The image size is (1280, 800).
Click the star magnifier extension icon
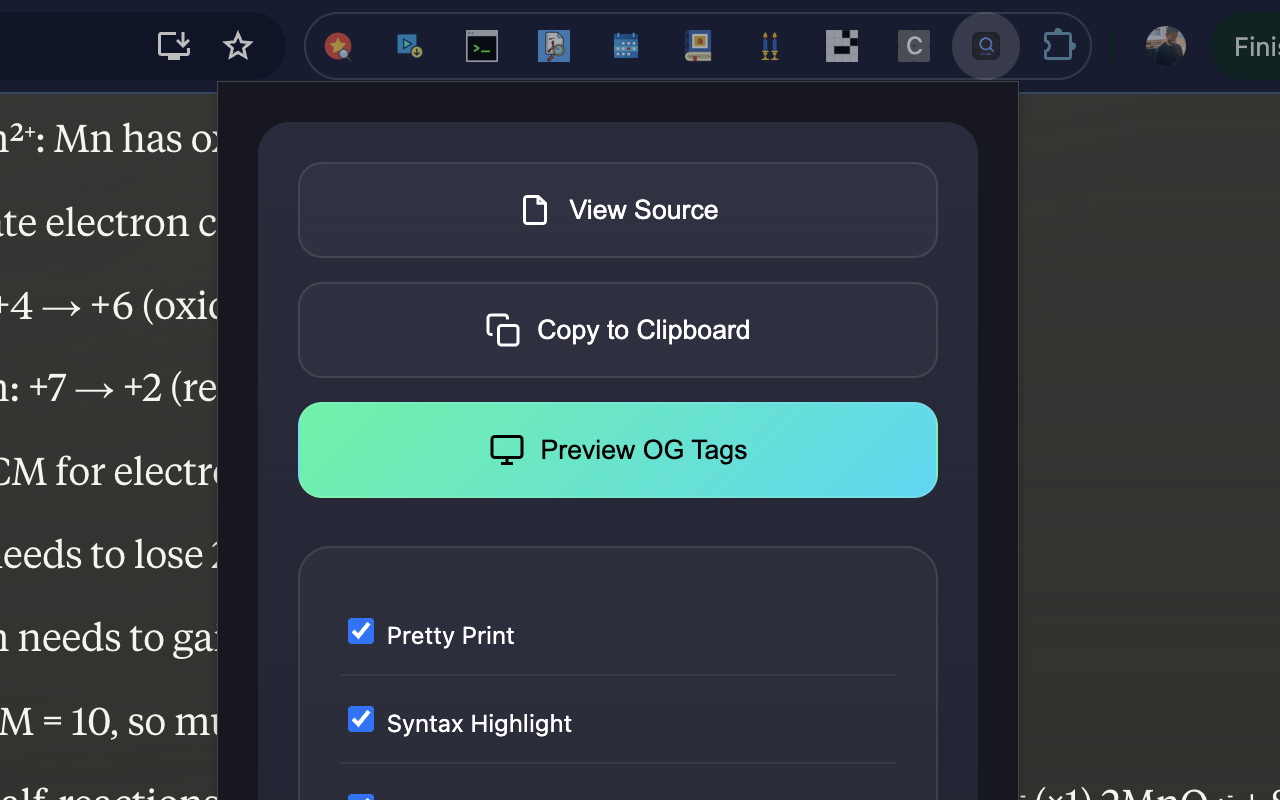point(337,45)
